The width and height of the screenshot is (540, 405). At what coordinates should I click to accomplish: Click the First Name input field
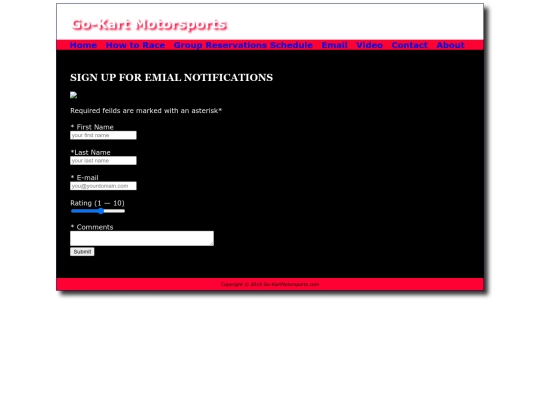click(x=103, y=135)
